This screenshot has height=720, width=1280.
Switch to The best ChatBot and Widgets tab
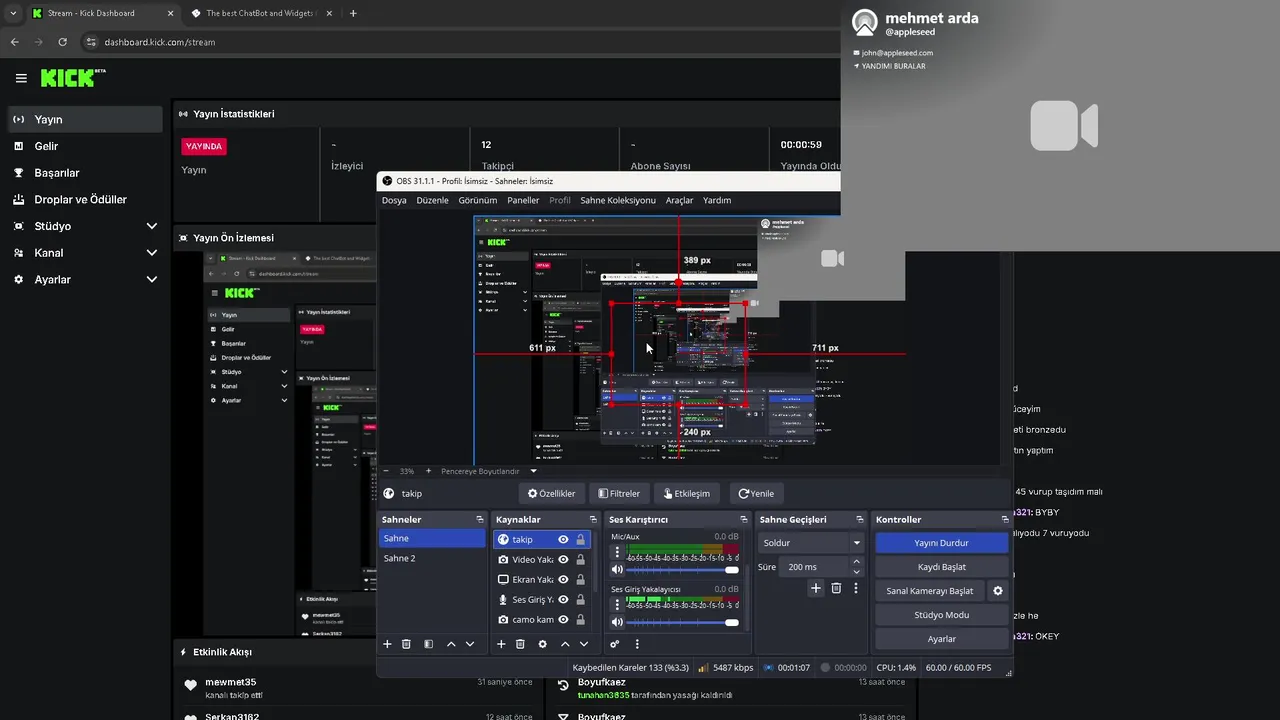point(264,13)
